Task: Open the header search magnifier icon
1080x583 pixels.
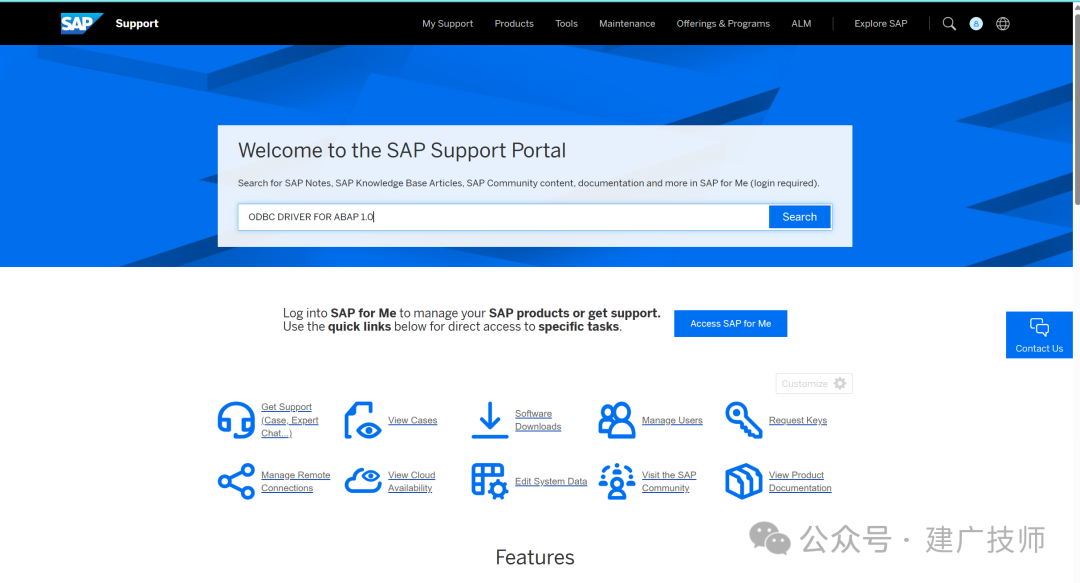Action: click(x=949, y=23)
